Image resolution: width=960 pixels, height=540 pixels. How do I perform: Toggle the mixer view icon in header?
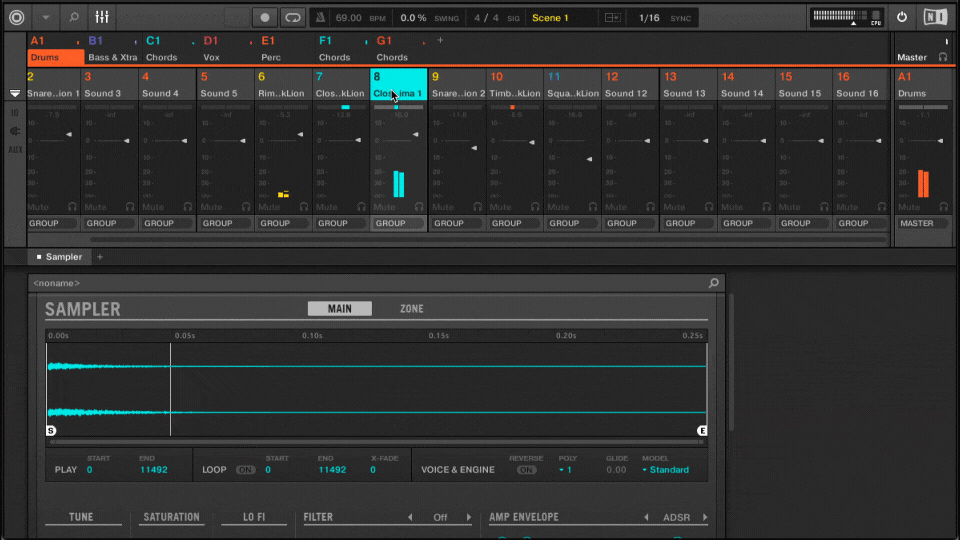pos(102,17)
